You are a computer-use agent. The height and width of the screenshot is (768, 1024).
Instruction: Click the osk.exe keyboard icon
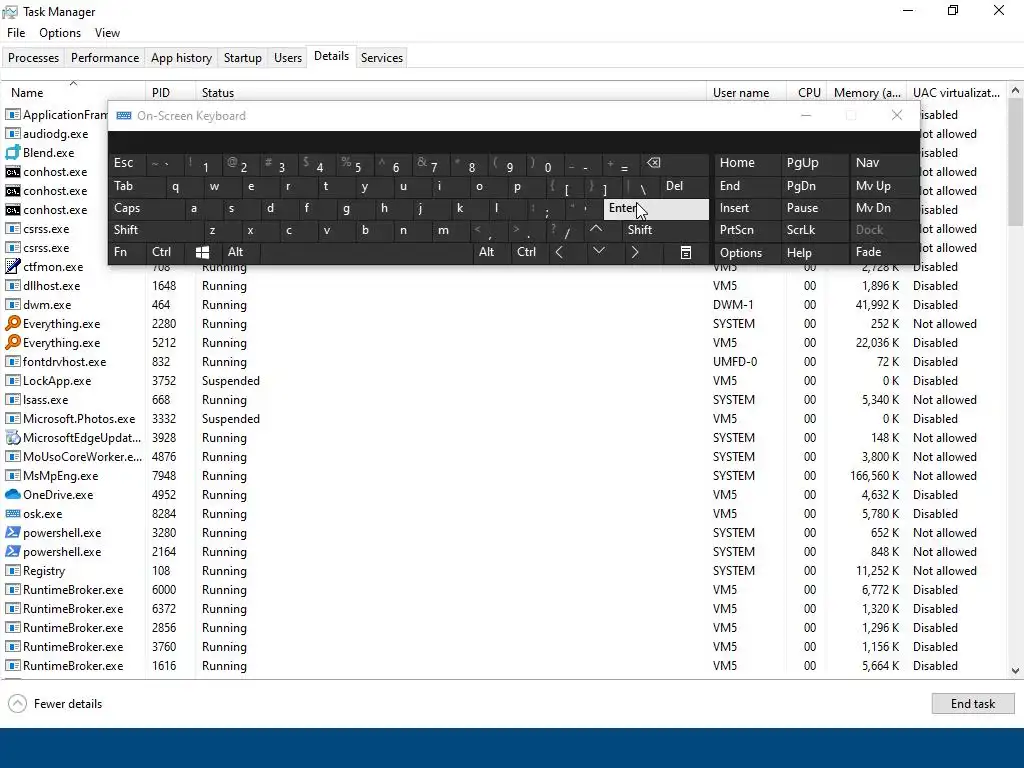[12, 513]
